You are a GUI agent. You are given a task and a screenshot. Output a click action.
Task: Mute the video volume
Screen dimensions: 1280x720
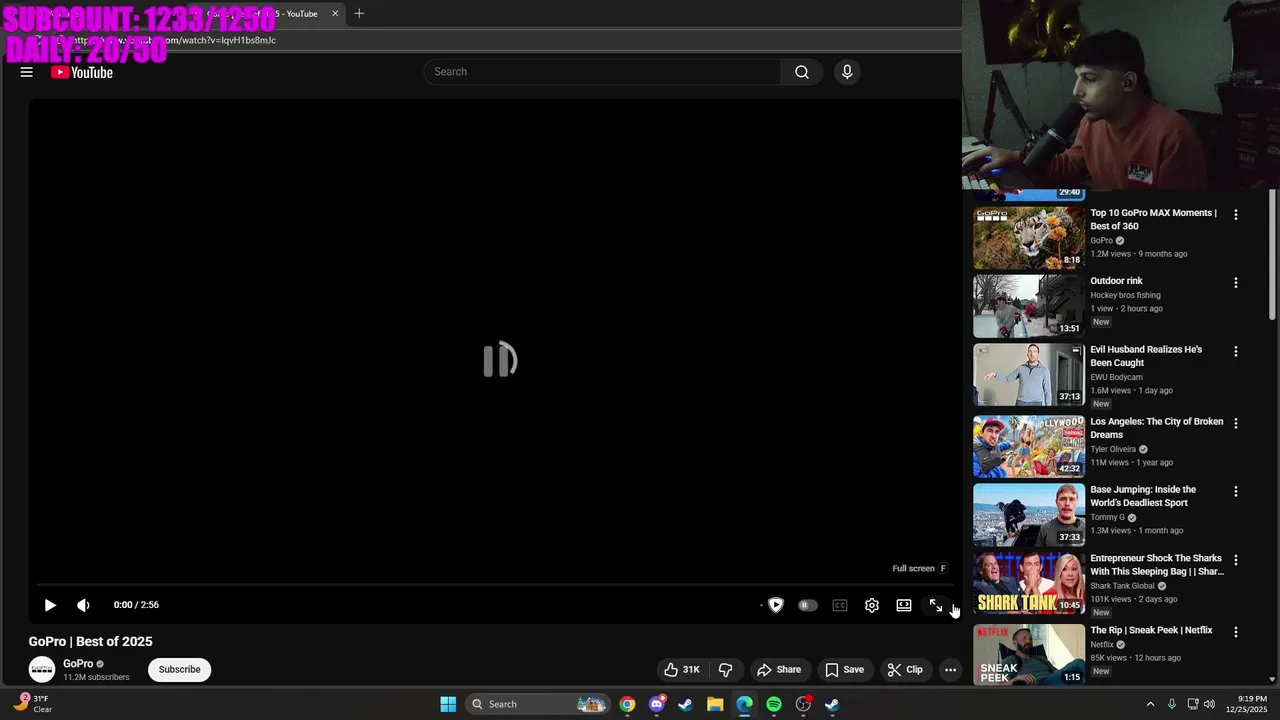point(83,605)
